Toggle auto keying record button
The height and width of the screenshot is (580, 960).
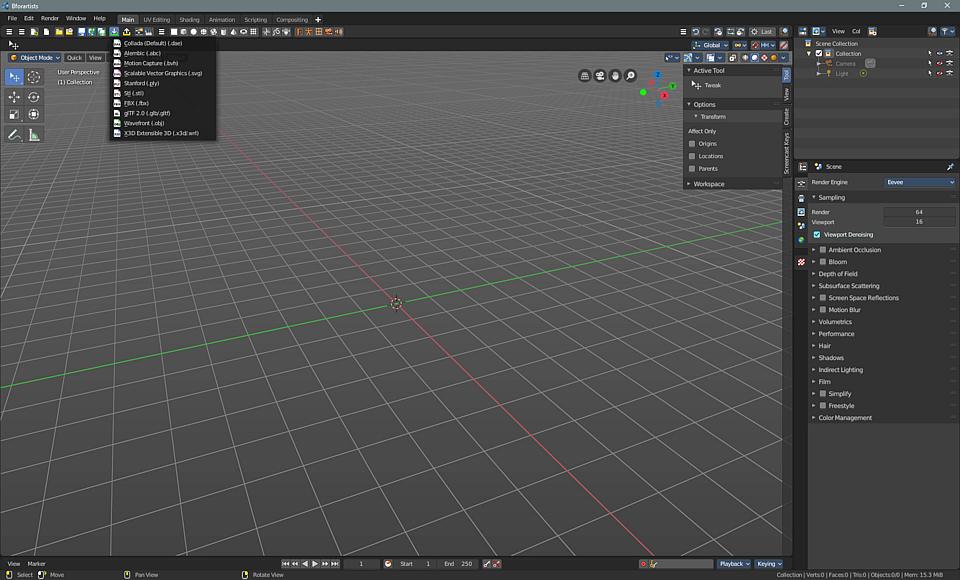coord(643,563)
